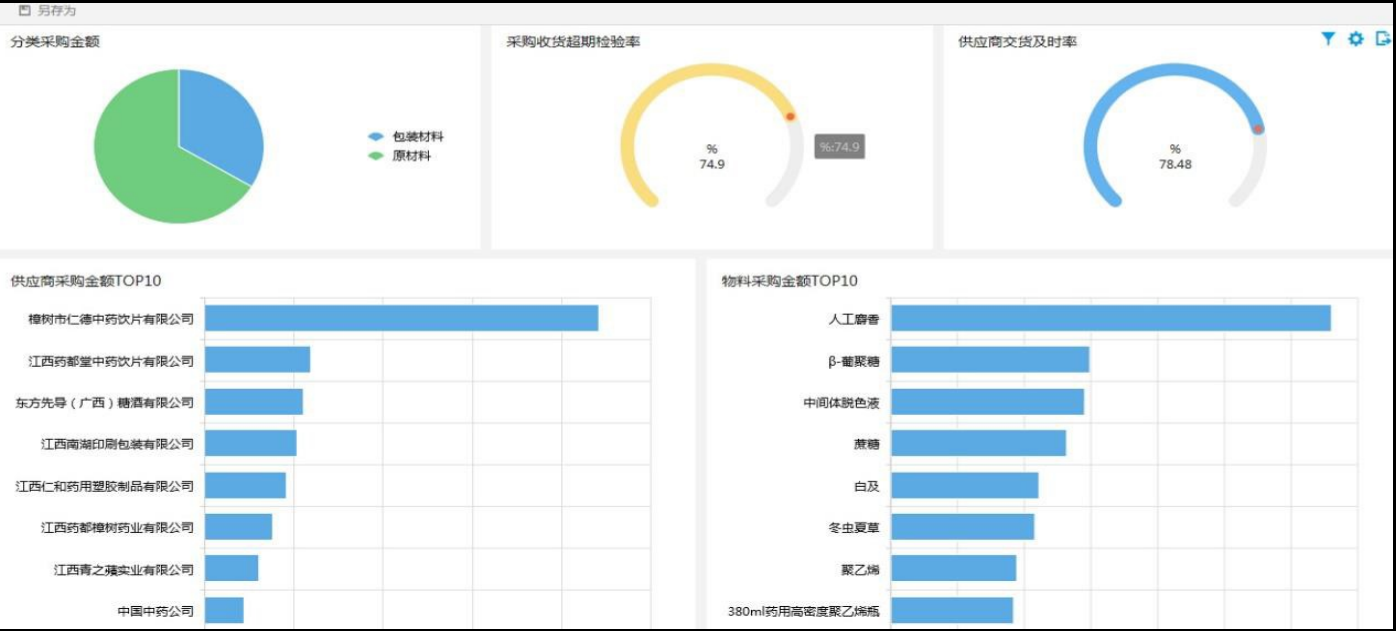1396x631 pixels.
Task: Click red marker on the yellow gauge
Action: 790,117
